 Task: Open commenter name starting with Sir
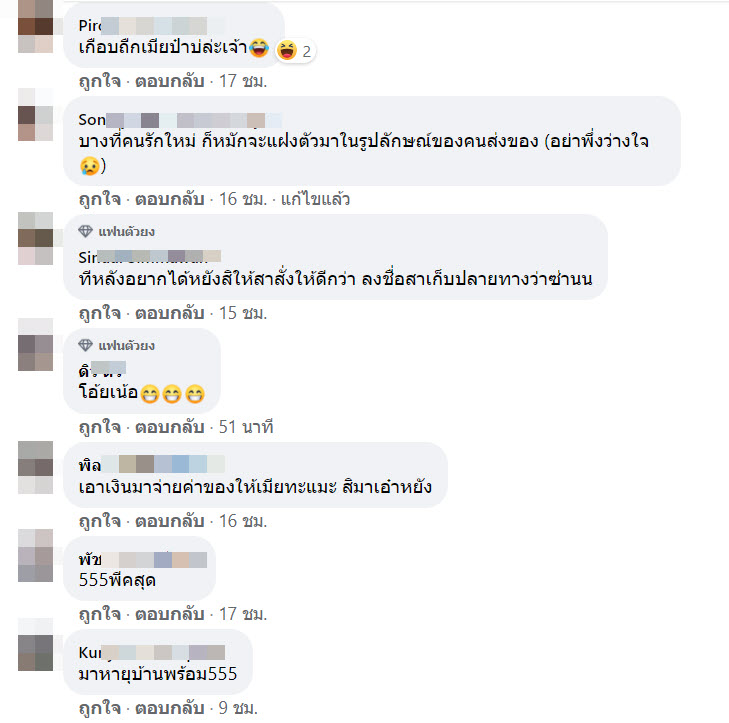[150, 257]
